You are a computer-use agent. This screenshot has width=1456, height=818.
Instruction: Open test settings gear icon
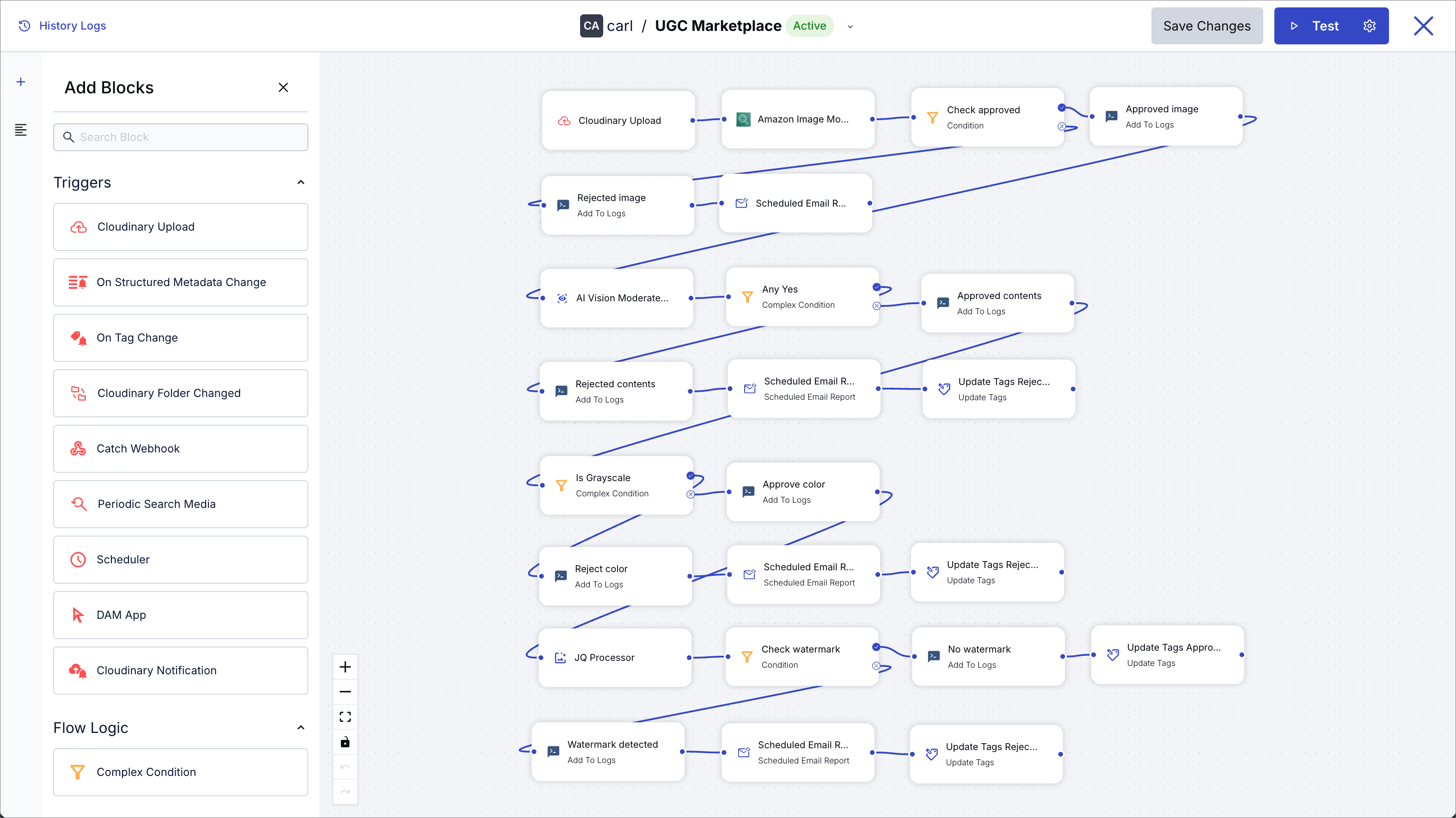(x=1369, y=26)
